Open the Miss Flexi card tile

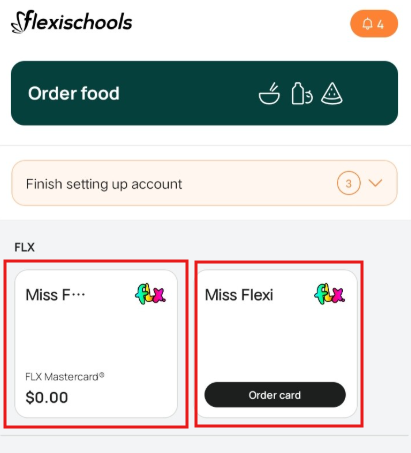(x=277, y=343)
